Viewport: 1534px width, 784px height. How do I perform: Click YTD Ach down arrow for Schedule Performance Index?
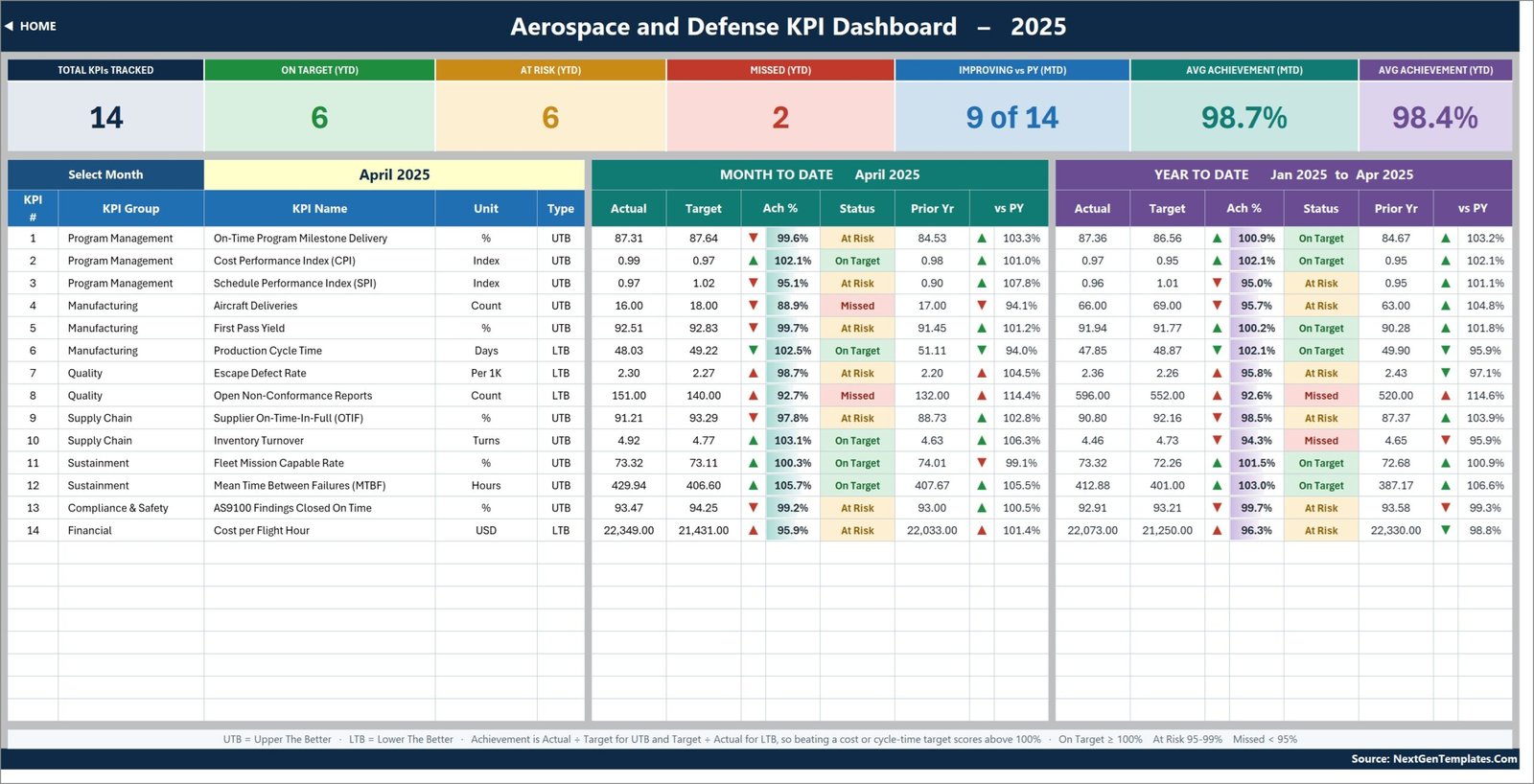(x=1217, y=283)
